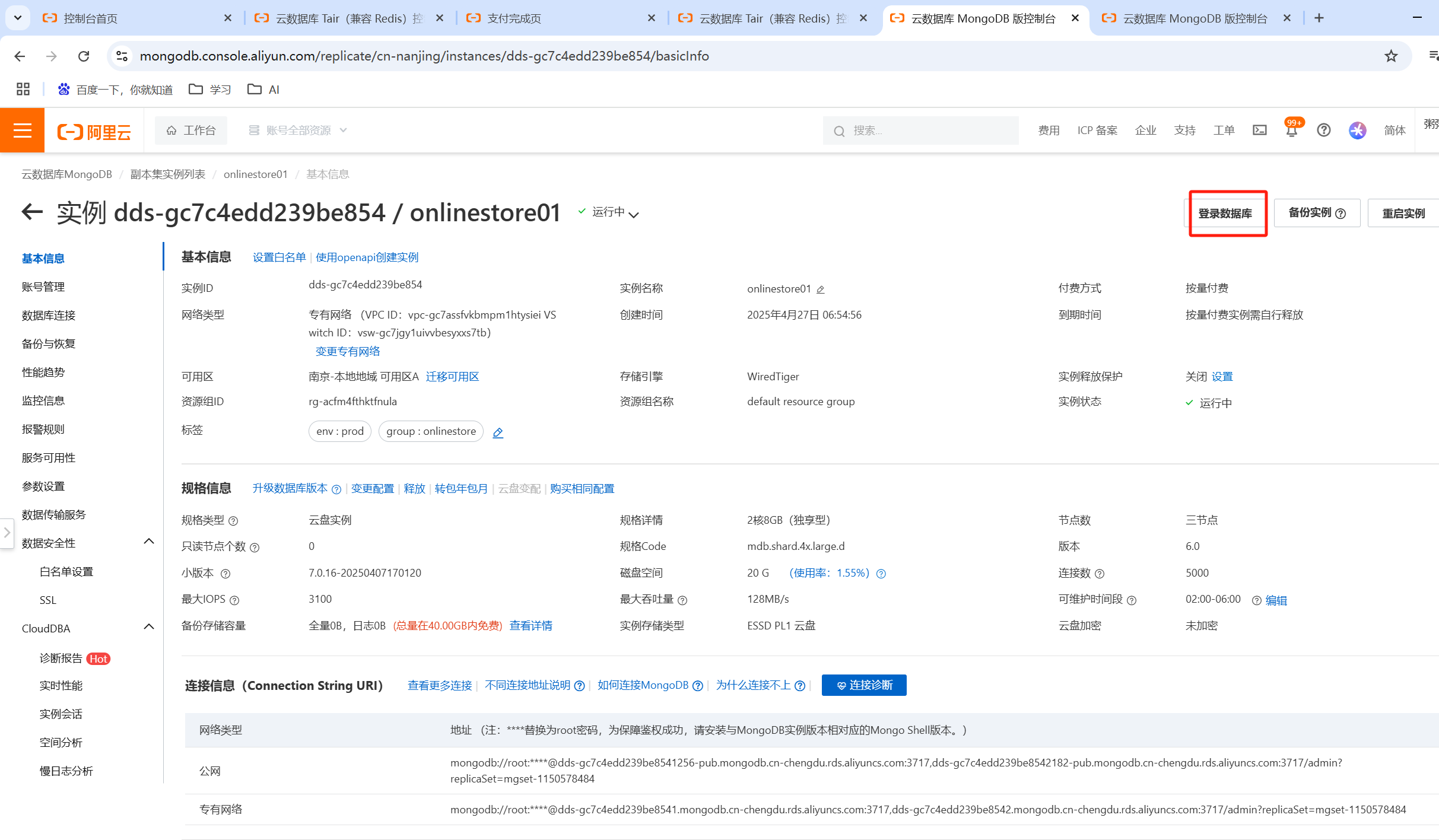
Task: Open notifications bell with 99+ badge
Action: [1292, 129]
